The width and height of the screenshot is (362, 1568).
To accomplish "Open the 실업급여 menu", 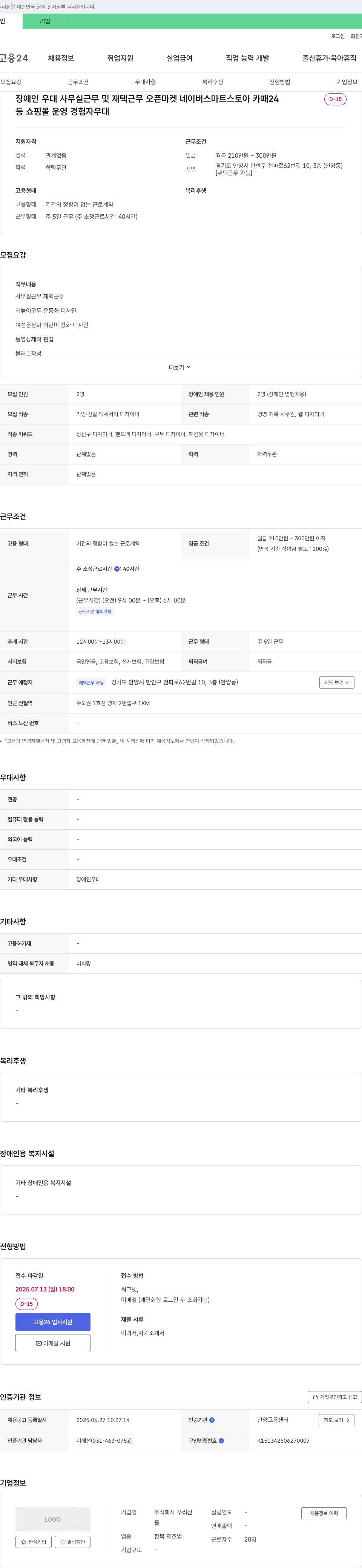I will 179,58.
